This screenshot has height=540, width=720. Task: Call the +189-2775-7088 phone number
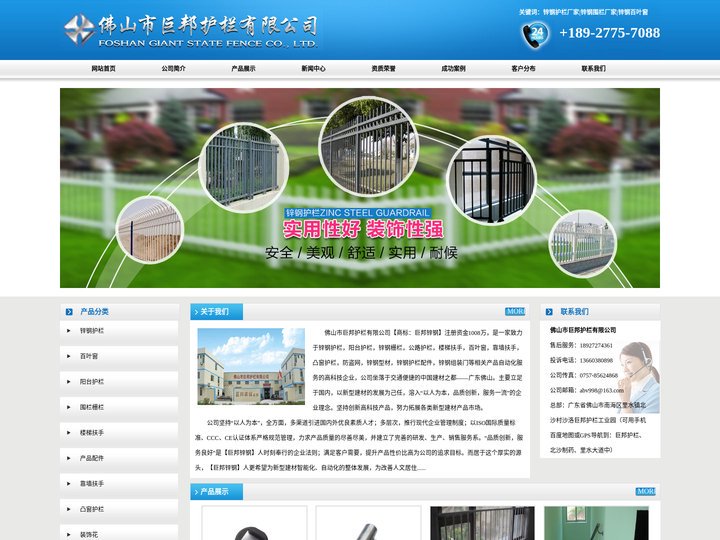click(x=609, y=33)
